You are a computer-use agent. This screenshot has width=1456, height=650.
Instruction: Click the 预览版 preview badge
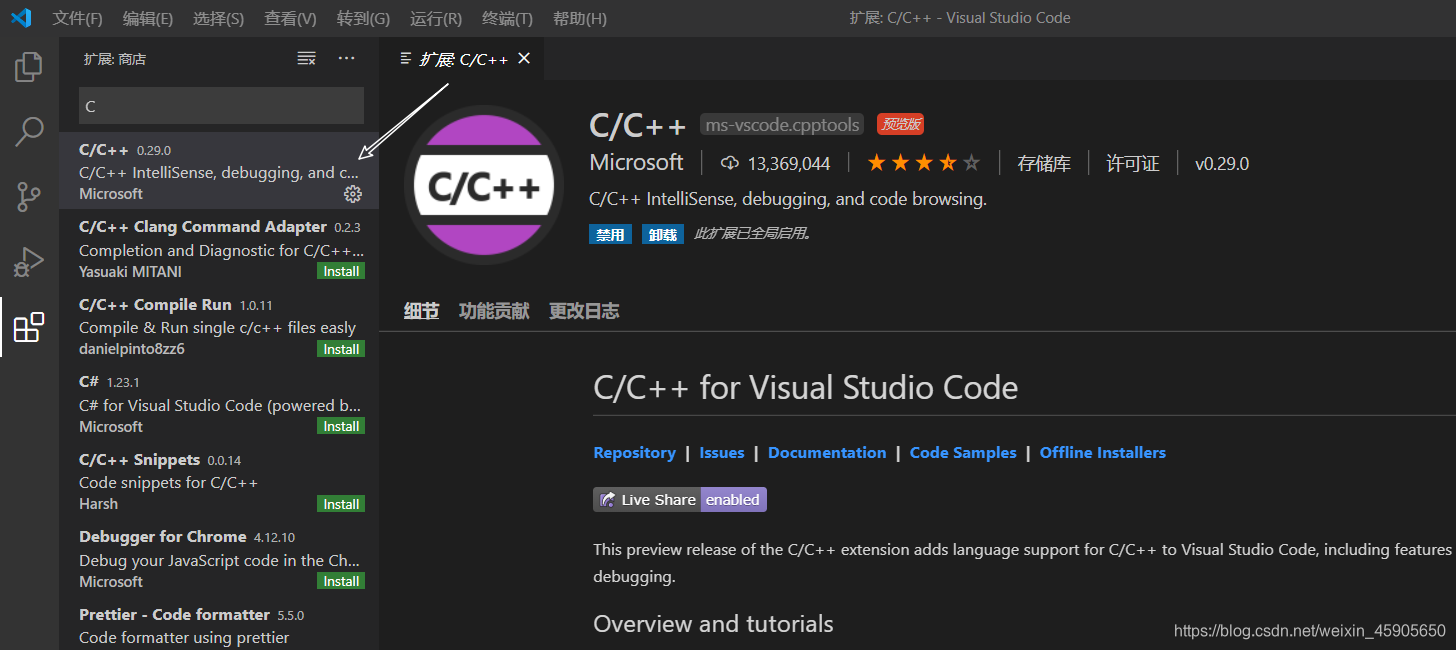point(900,125)
